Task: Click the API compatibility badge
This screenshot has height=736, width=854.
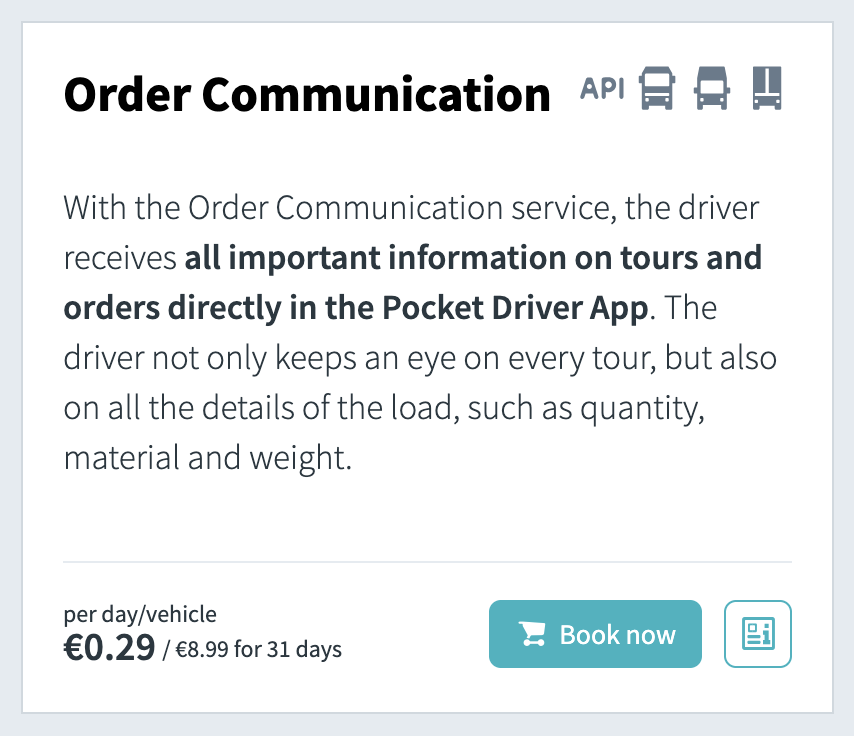Action: coord(600,88)
